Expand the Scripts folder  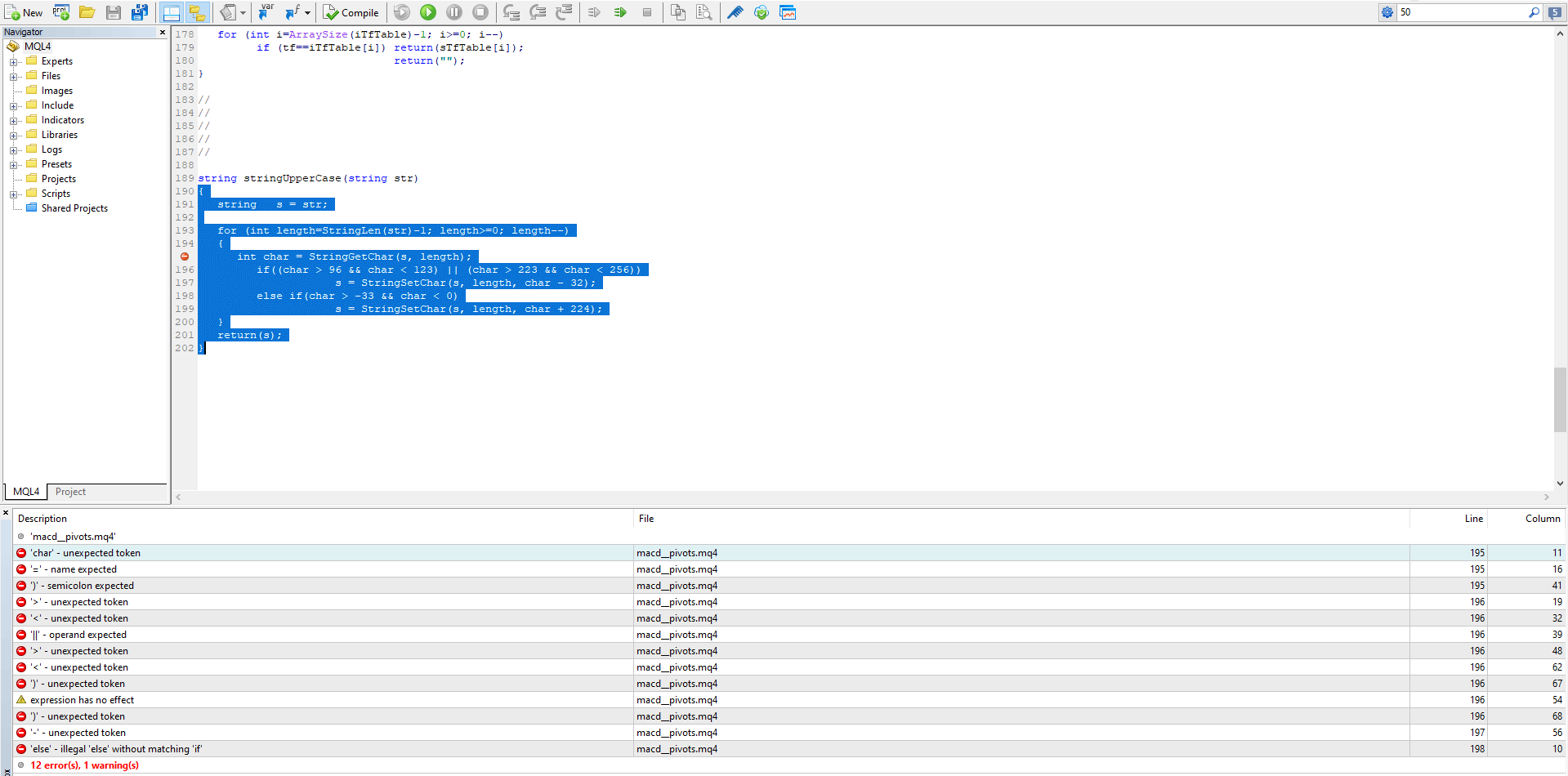click(13, 194)
